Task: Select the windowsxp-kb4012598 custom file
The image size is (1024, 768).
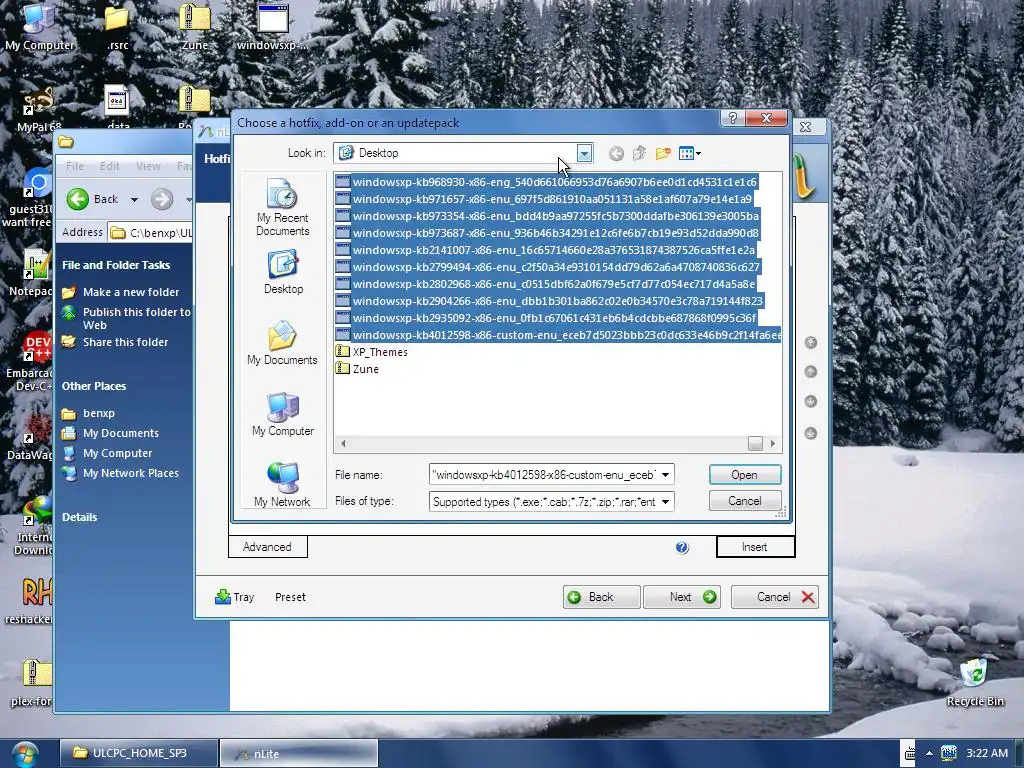Action: click(x=558, y=335)
